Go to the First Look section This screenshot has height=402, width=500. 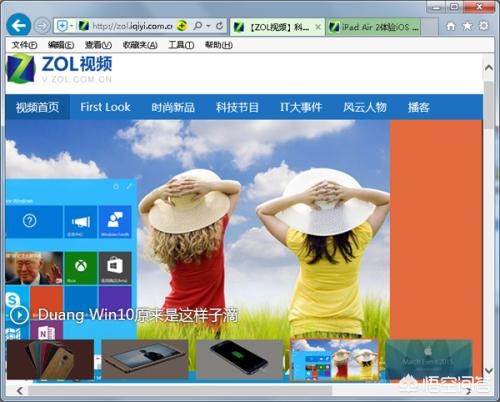pyautogui.click(x=105, y=107)
